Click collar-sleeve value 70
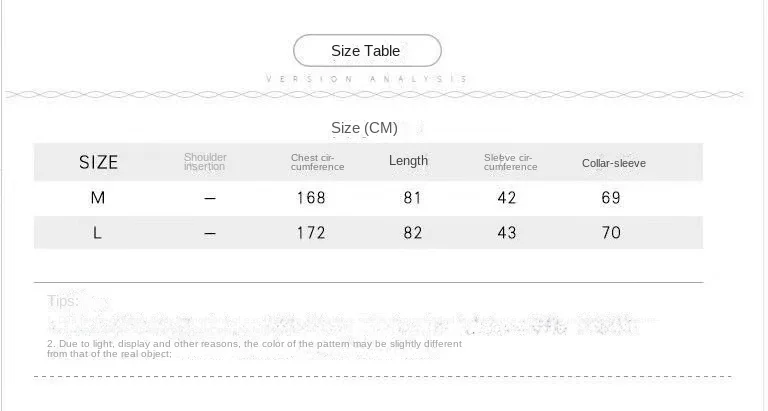The height and width of the screenshot is (411, 768). pyautogui.click(x=611, y=233)
